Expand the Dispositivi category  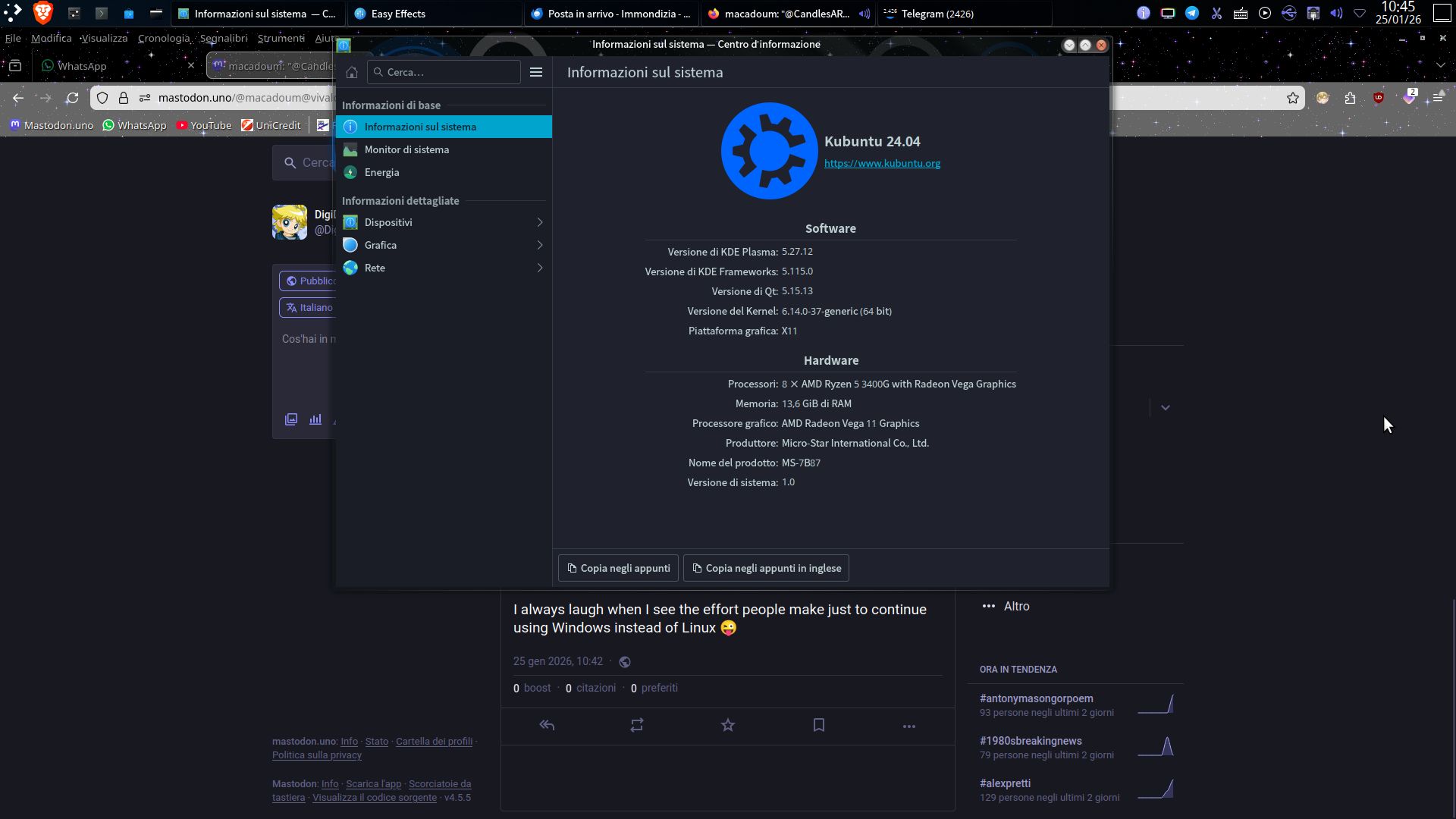444,222
